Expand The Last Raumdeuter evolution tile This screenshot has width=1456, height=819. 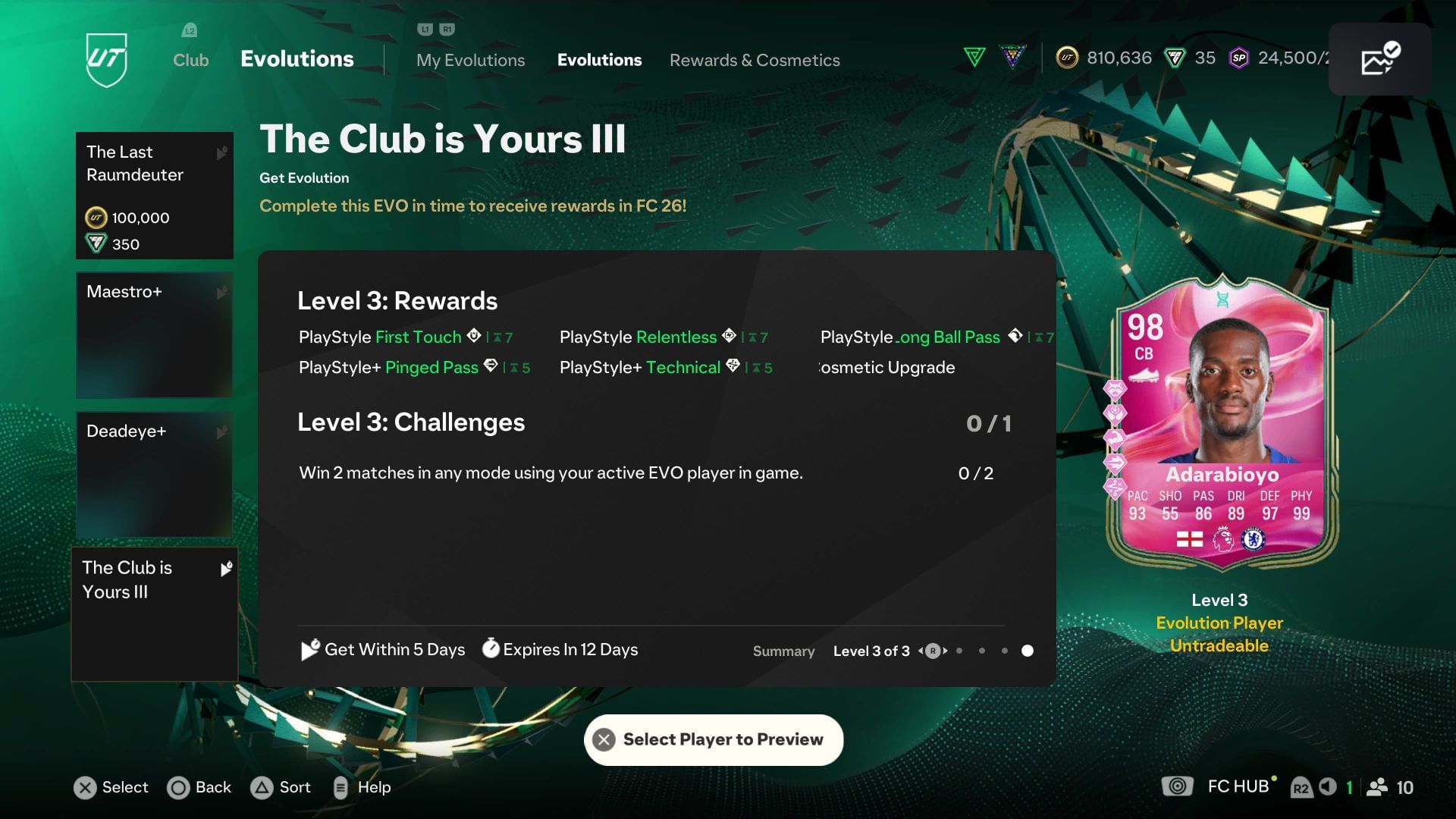click(155, 196)
